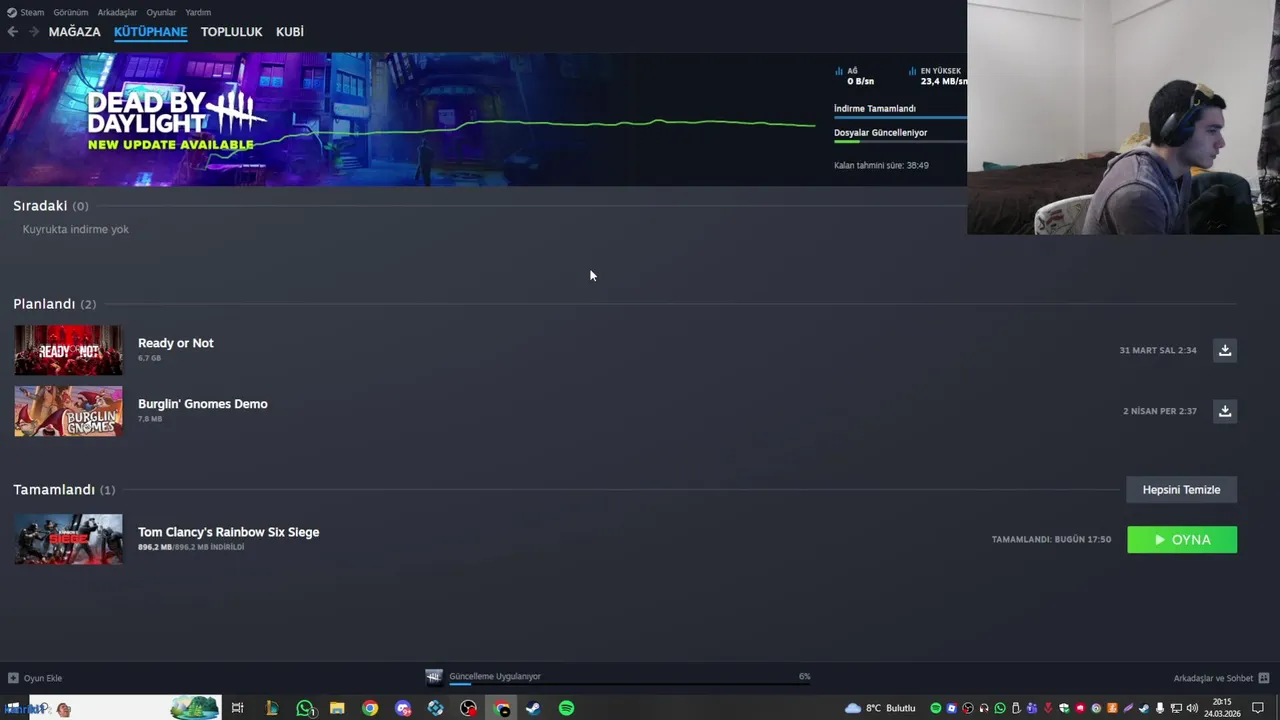Click OYNA for Rainbow Six Siege
The height and width of the screenshot is (720, 1280).
click(1182, 539)
